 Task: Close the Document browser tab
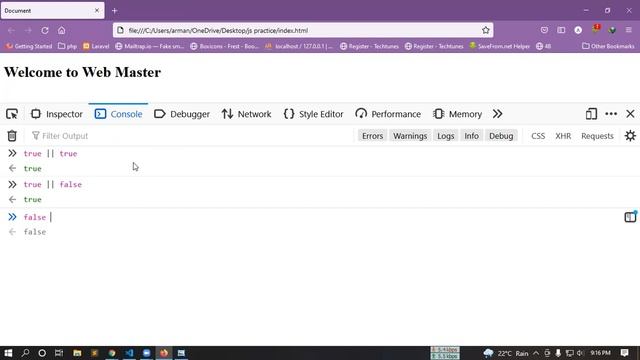pos(97,11)
